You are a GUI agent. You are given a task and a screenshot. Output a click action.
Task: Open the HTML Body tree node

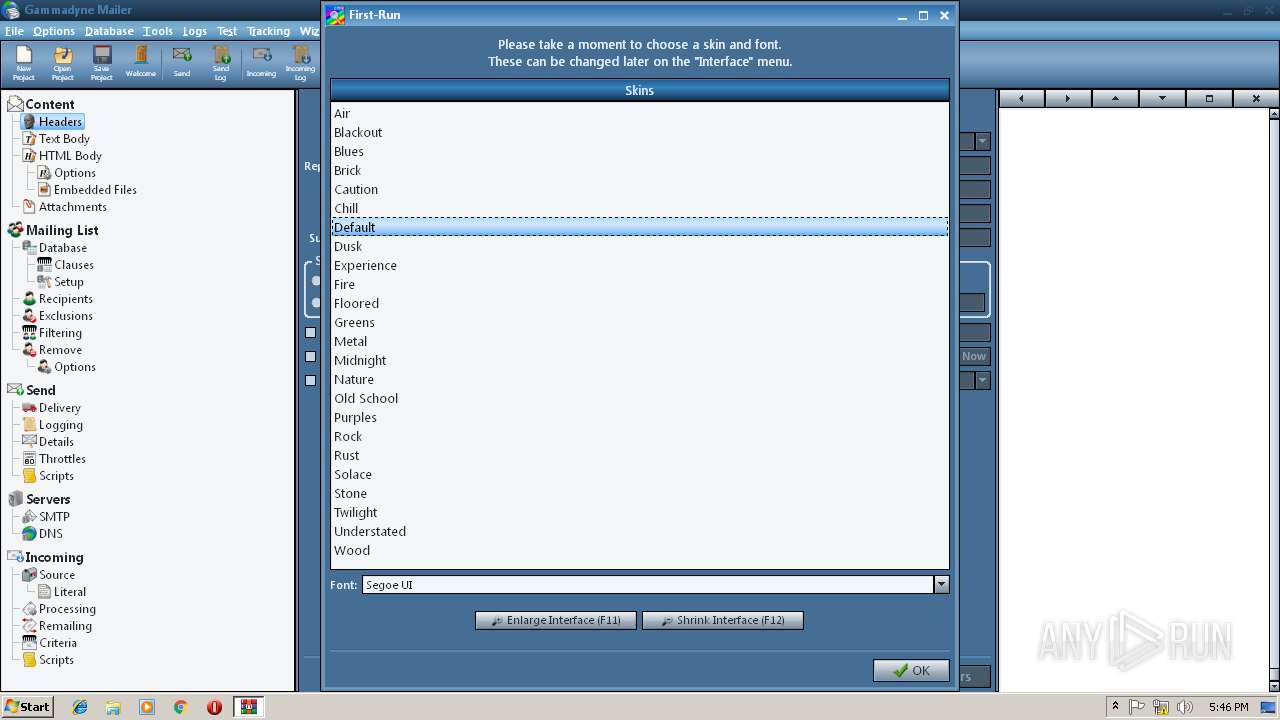(70, 156)
